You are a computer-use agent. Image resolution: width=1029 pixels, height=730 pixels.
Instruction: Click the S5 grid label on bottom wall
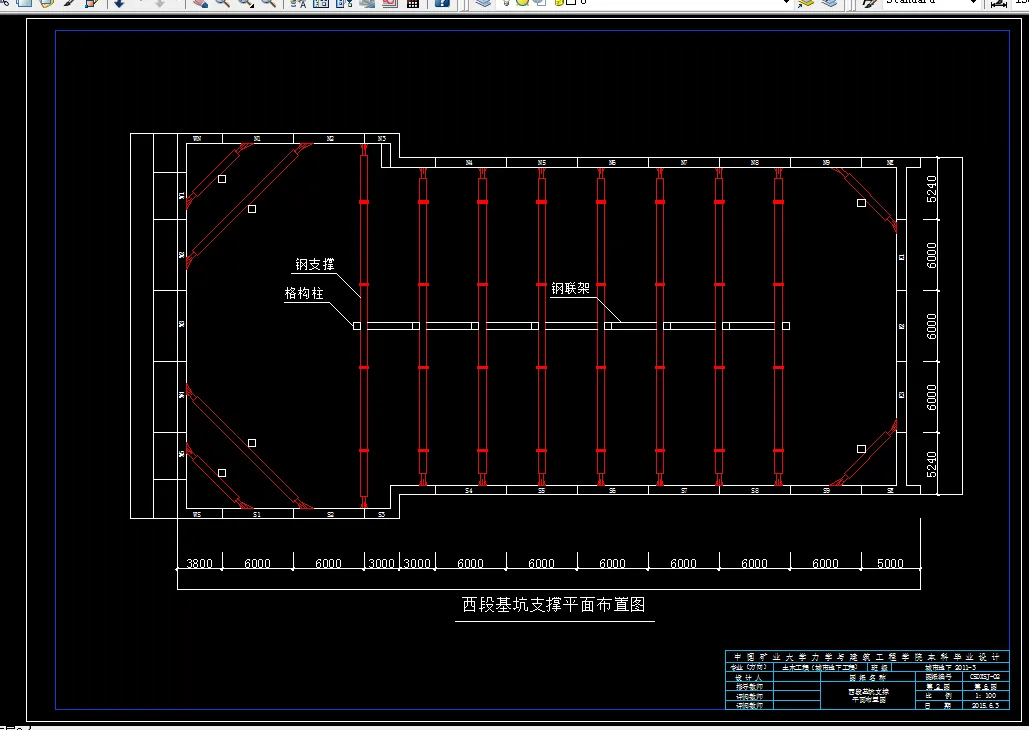pyautogui.click(x=541, y=490)
